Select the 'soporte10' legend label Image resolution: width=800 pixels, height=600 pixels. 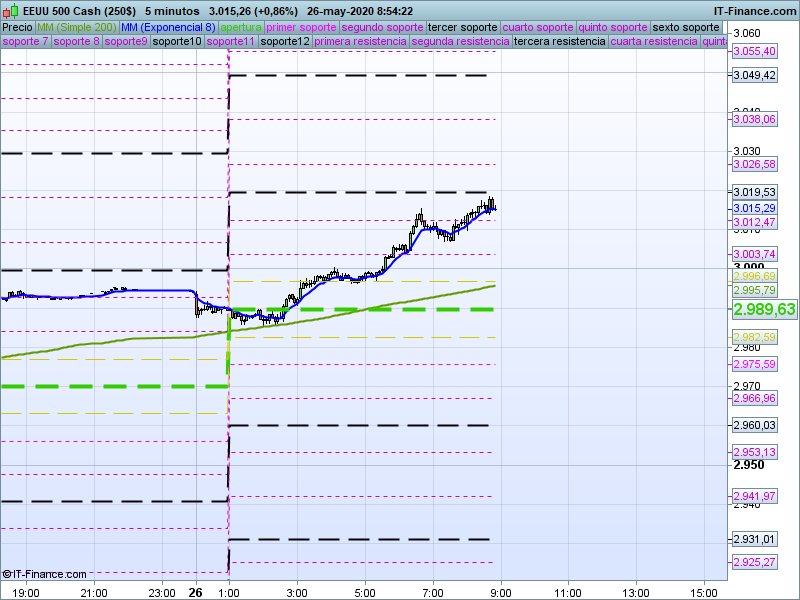pos(176,42)
